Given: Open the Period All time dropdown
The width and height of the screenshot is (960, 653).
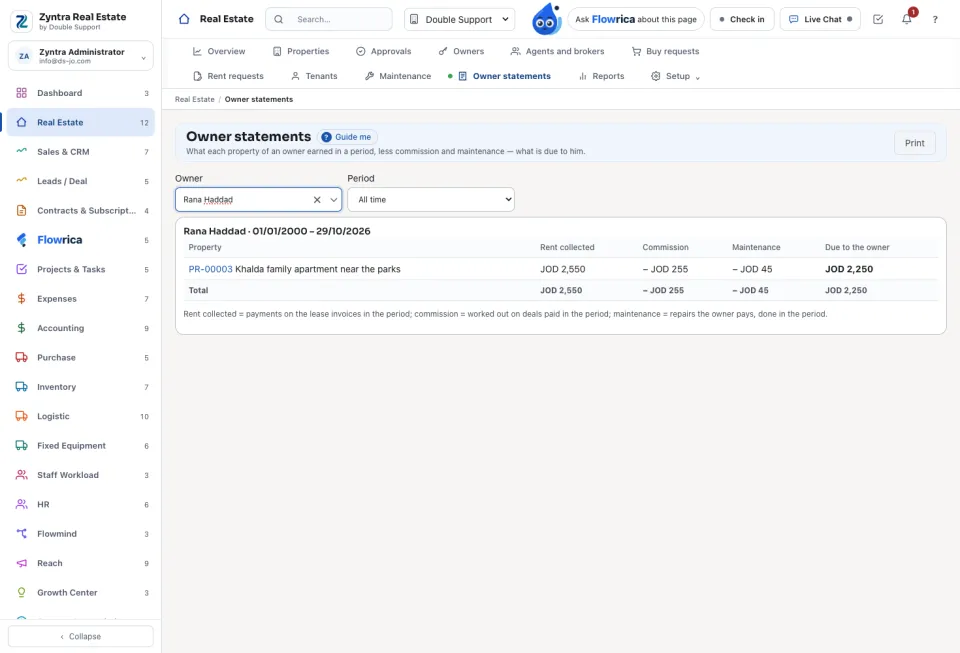Looking at the screenshot, I should pos(431,200).
